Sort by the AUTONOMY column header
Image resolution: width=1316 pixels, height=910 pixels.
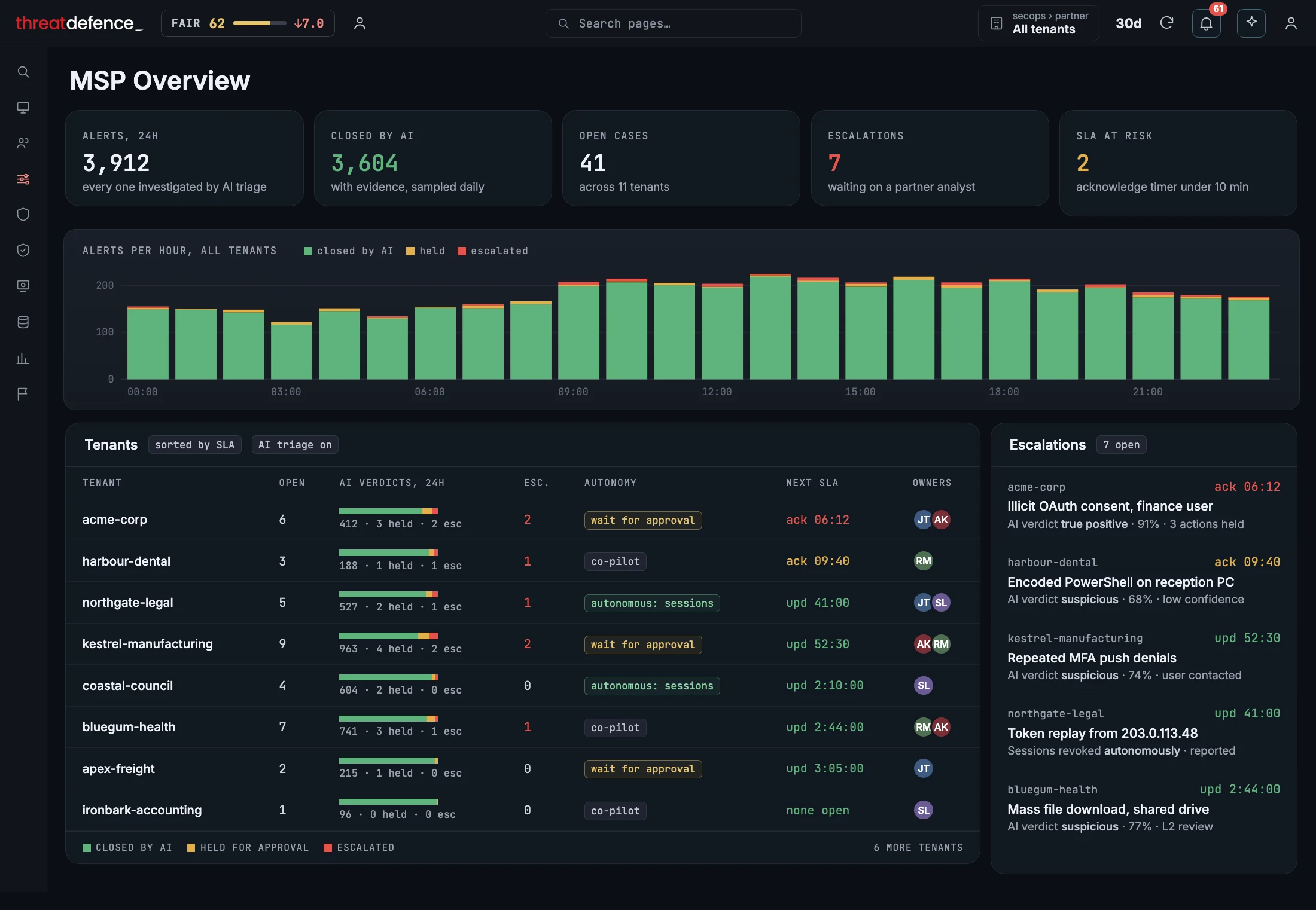[610, 483]
